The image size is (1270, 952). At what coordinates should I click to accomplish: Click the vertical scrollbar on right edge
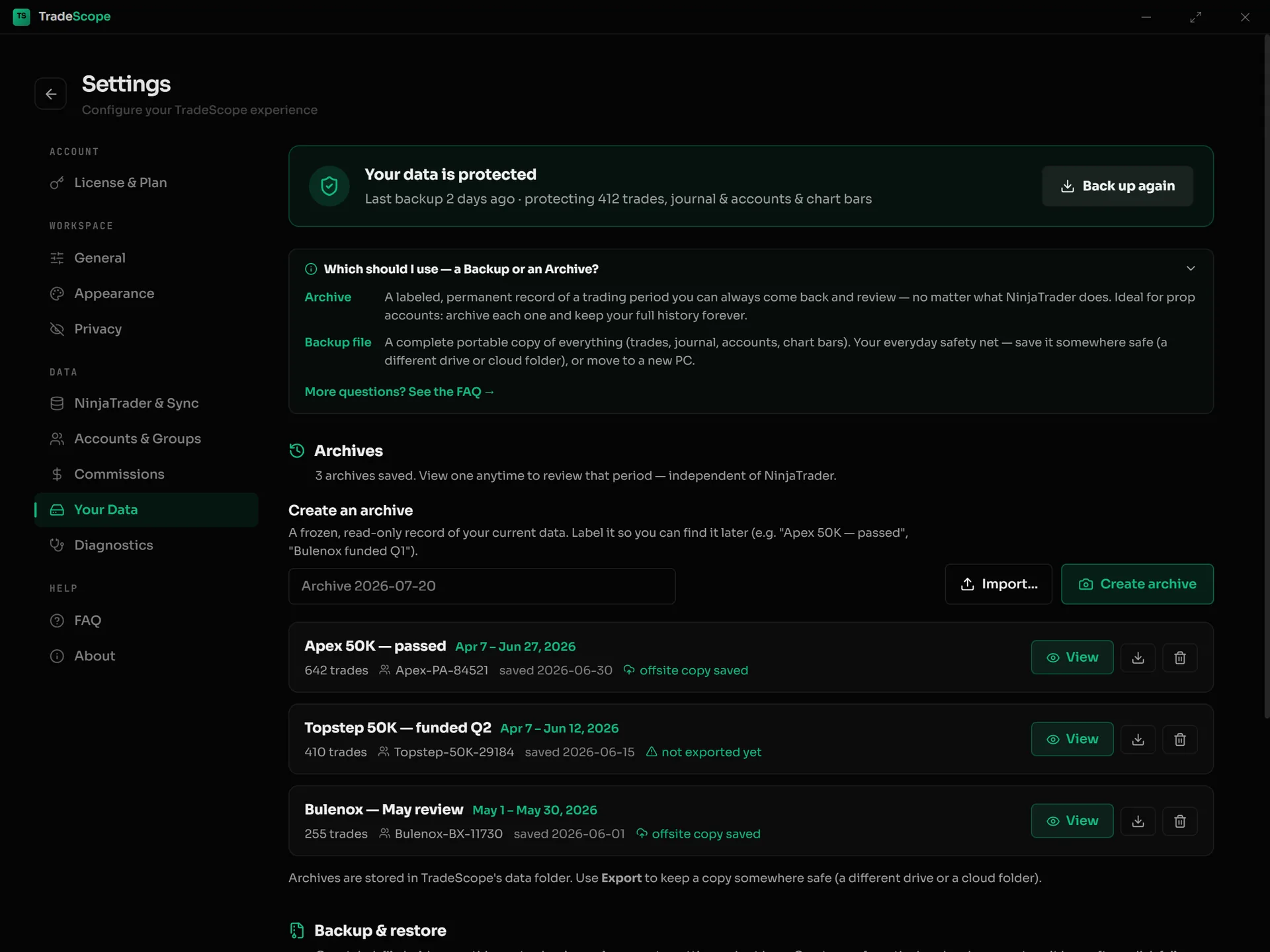click(1266, 377)
